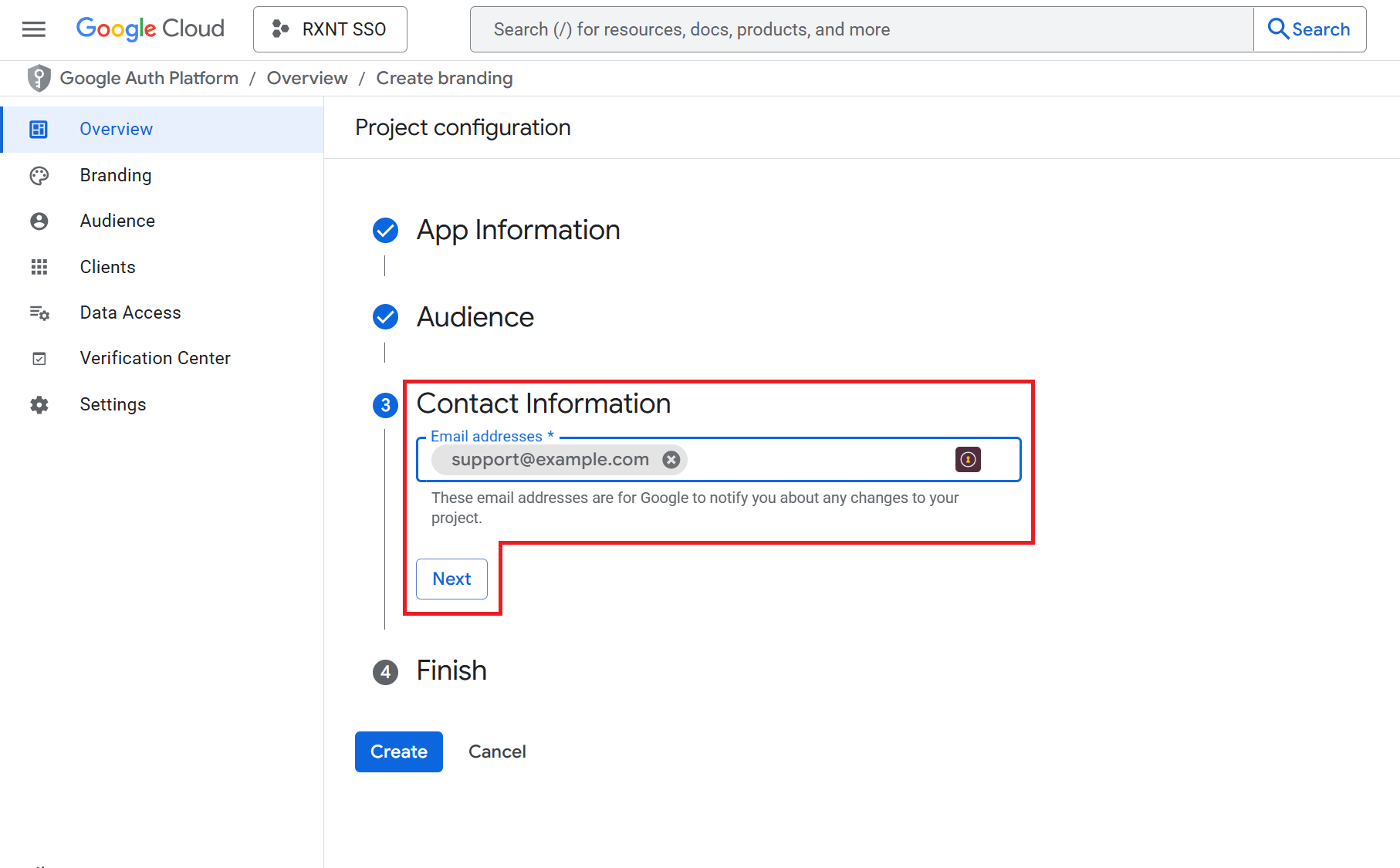Remove the support@example.com email chip
1400x868 pixels.
[x=671, y=459]
